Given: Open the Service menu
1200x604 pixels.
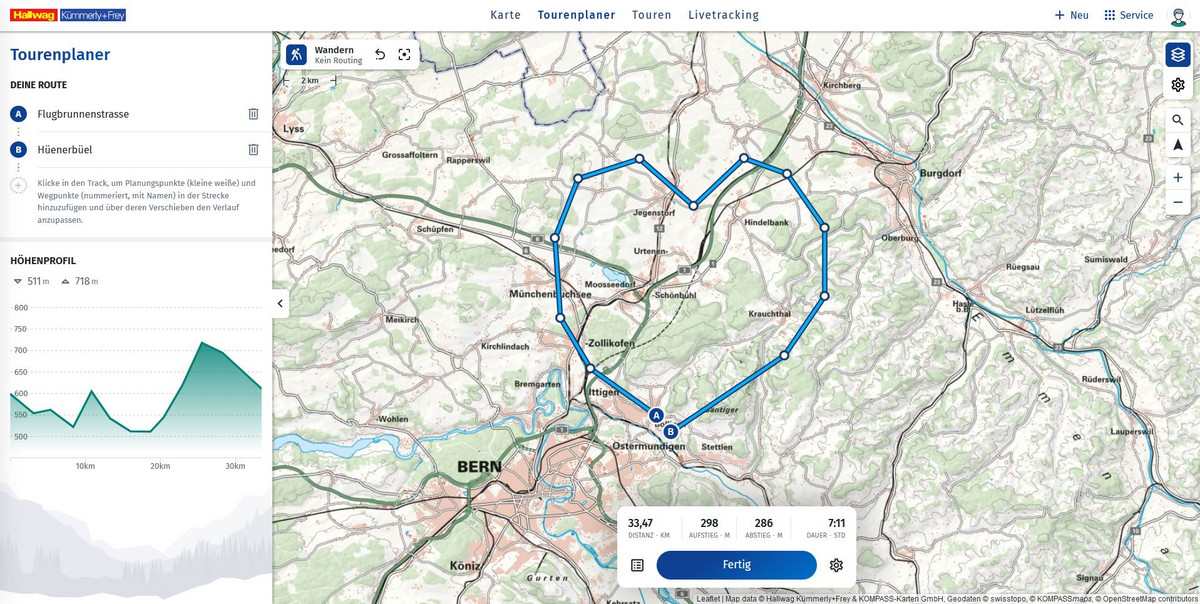Looking at the screenshot, I should 1129,15.
